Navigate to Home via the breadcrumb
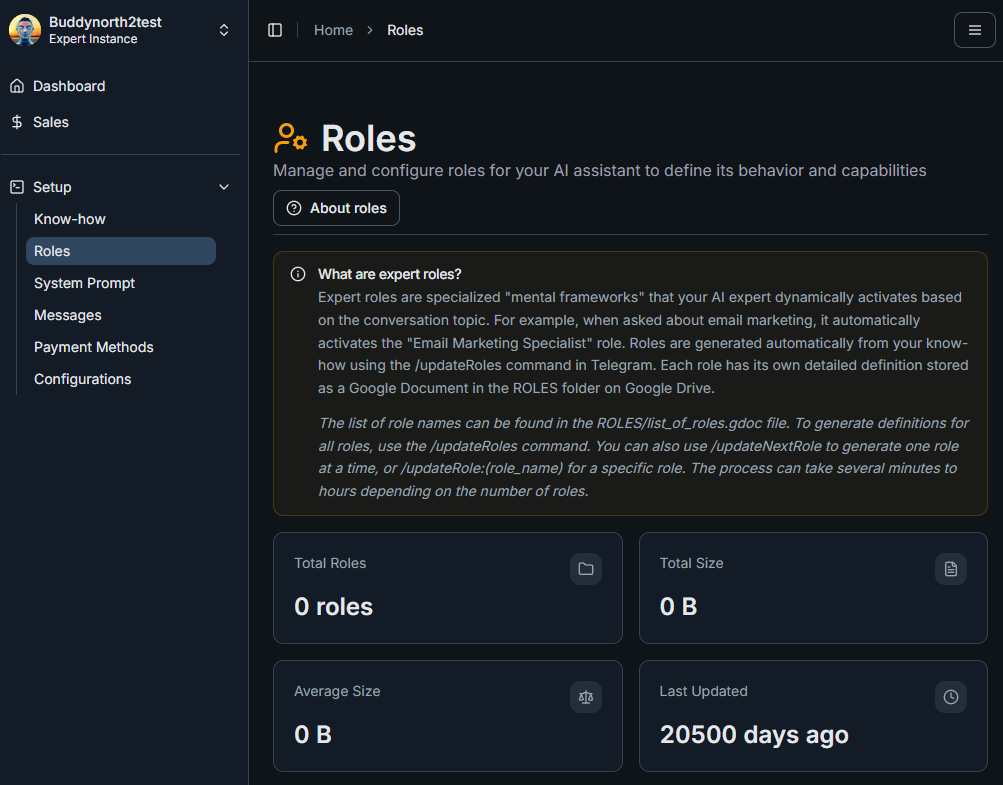 (x=333, y=30)
